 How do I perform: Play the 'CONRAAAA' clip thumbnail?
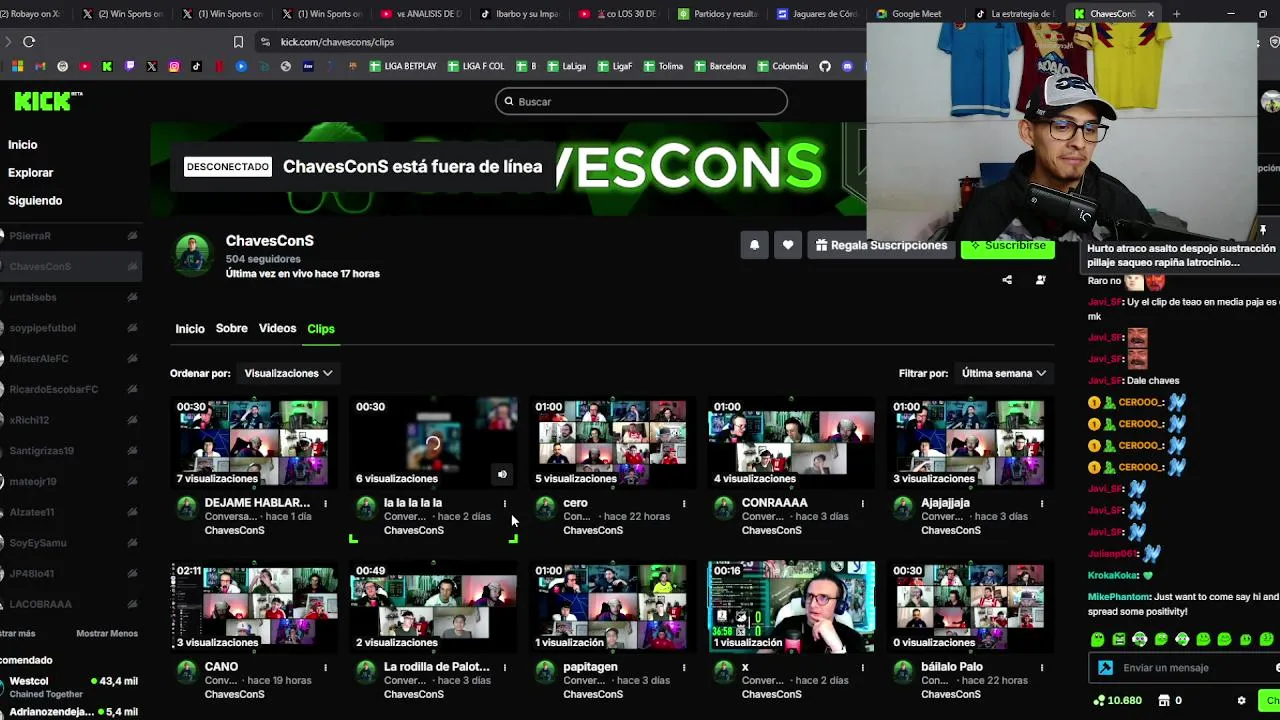pos(791,443)
